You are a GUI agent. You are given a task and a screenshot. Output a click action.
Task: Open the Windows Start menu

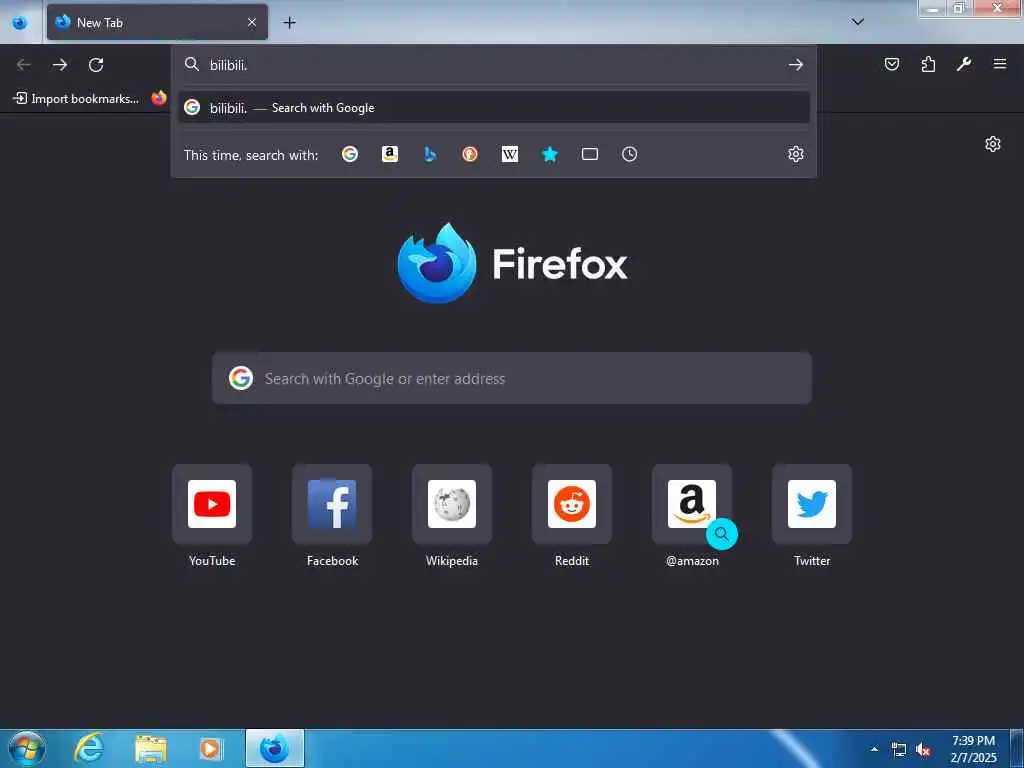pyautogui.click(x=27, y=748)
